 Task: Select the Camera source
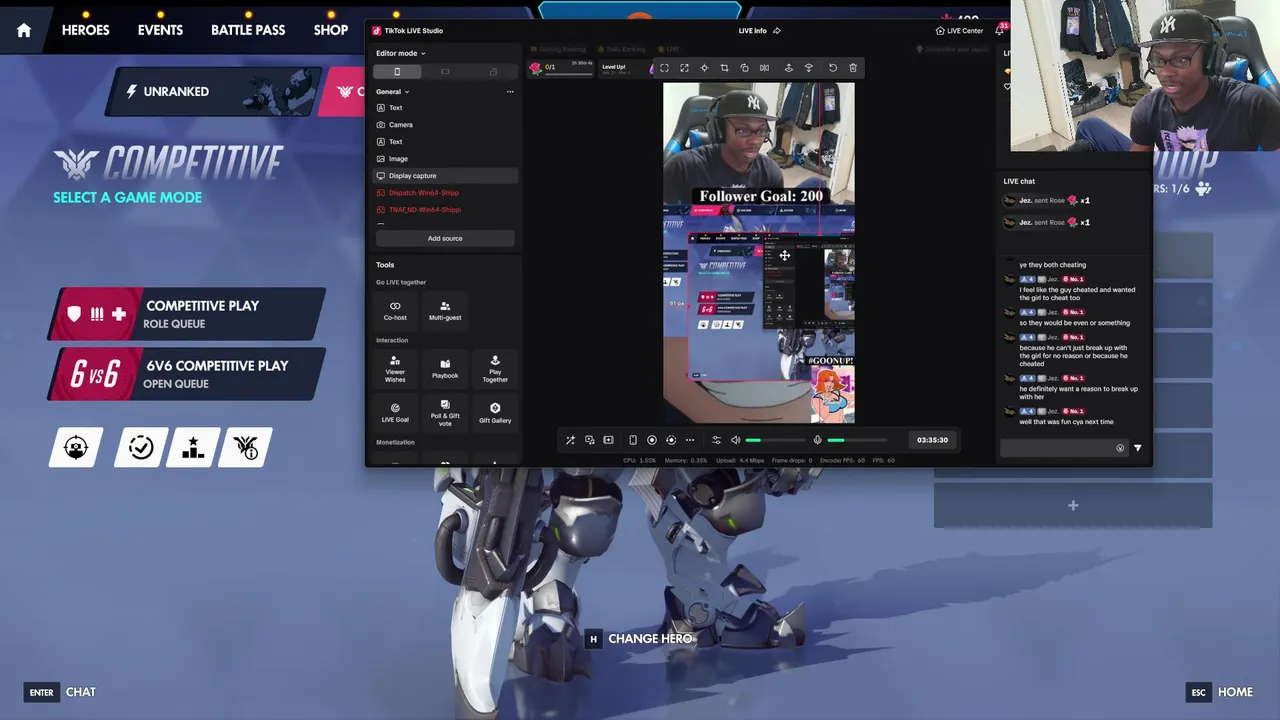[x=445, y=125]
